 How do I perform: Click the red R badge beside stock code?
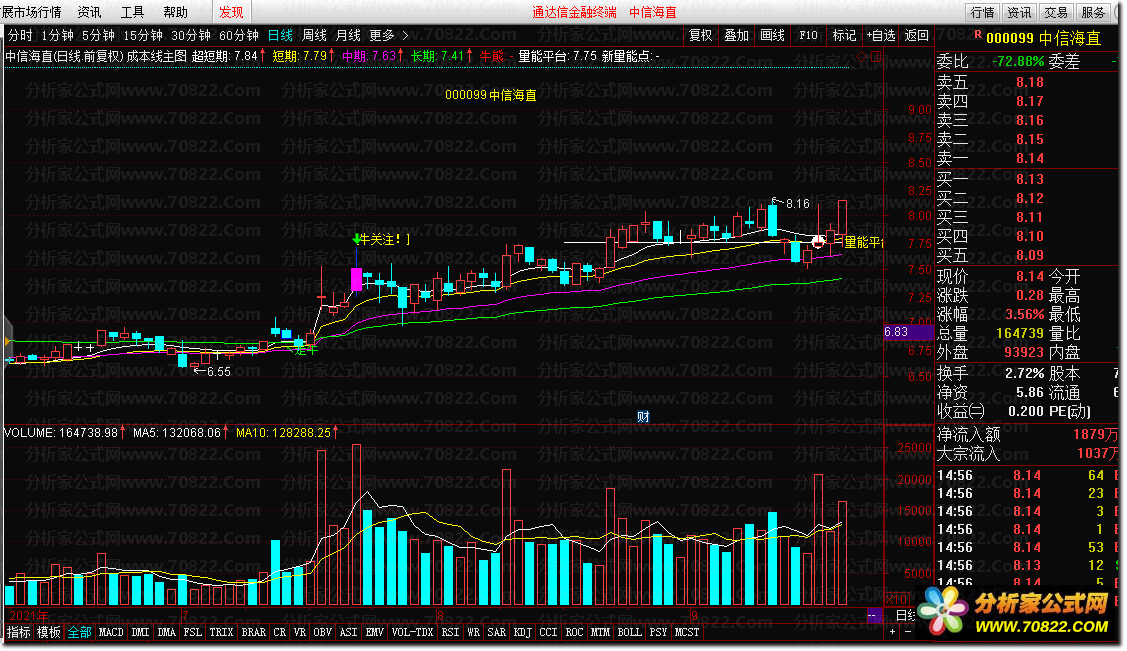[x=978, y=34]
